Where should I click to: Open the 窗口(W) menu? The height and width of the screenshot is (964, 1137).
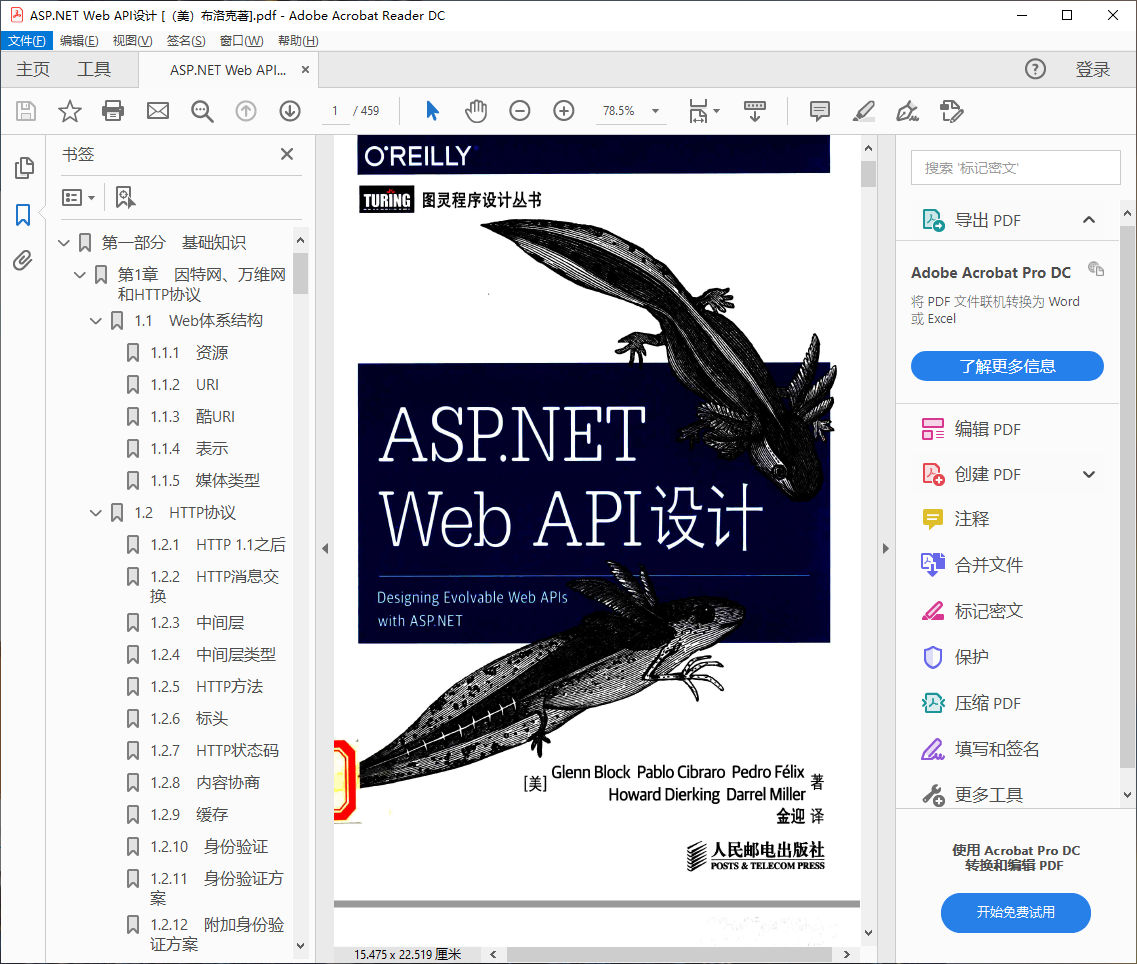(241, 41)
